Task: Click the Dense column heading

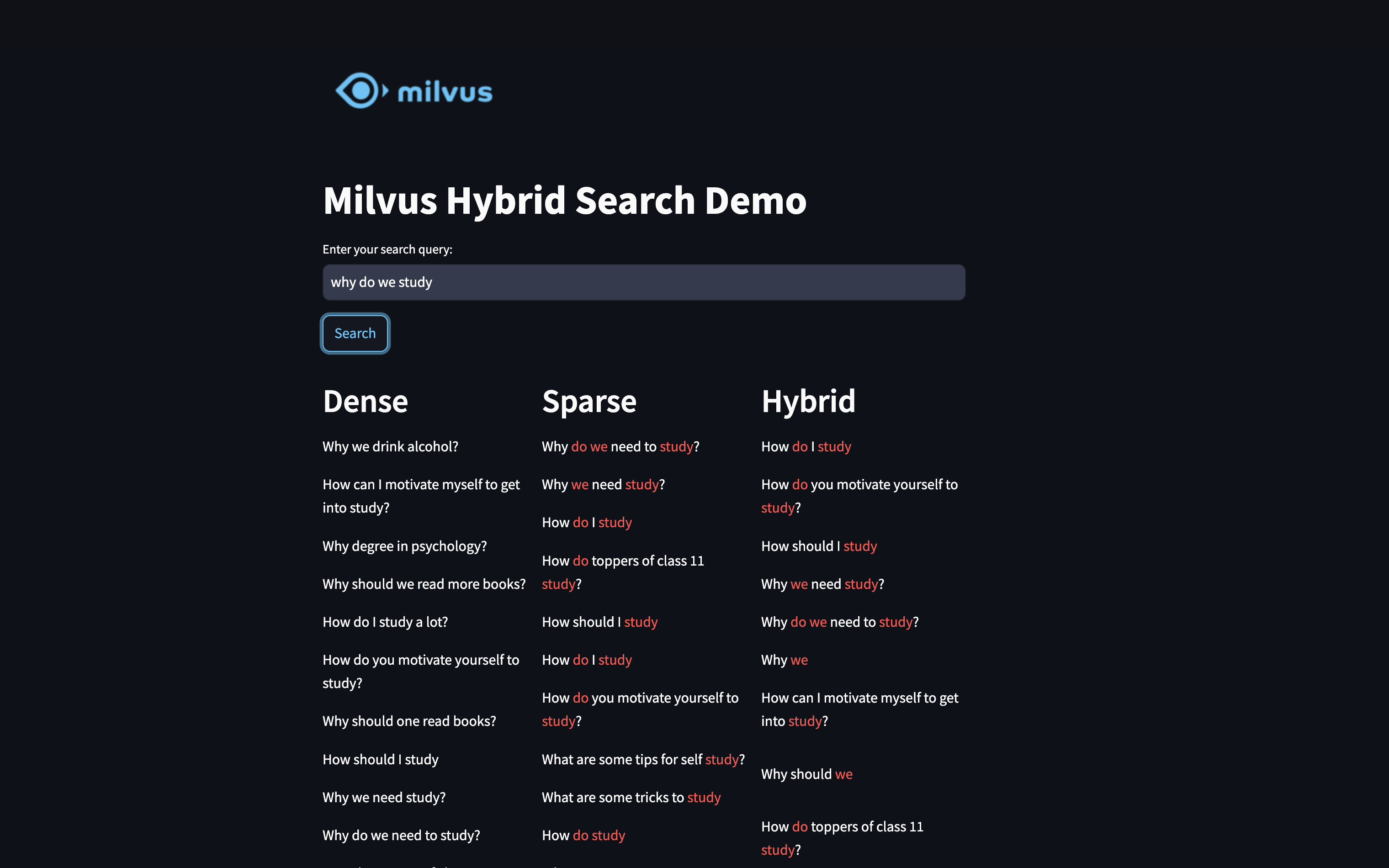Action: click(365, 401)
